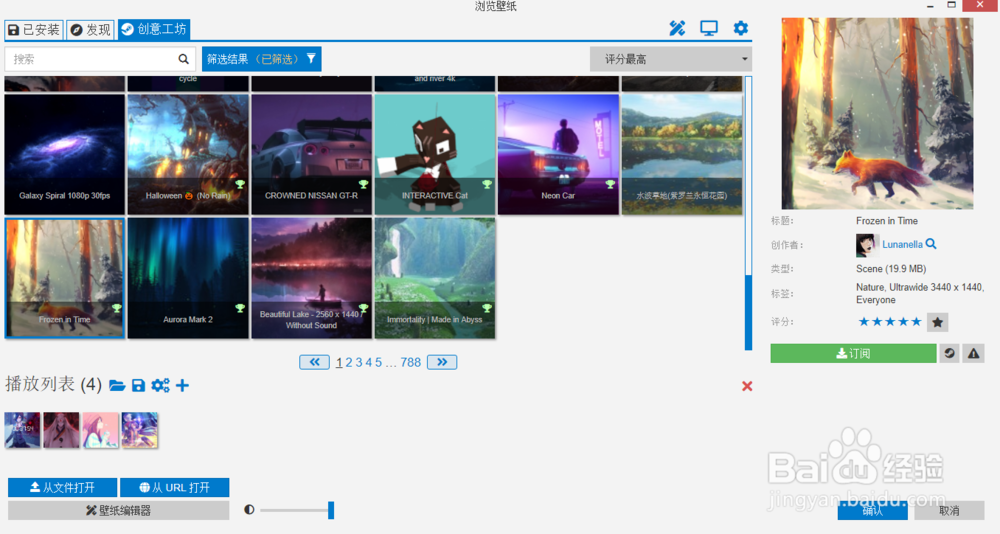Click second playlist thumbnail
1000x534 pixels.
pyautogui.click(x=61, y=430)
